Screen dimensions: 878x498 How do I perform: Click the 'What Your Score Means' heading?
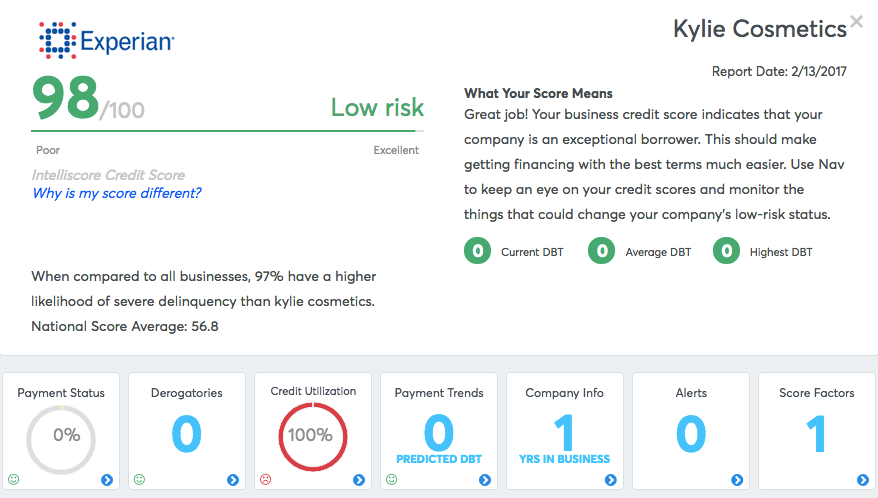[x=538, y=93]
